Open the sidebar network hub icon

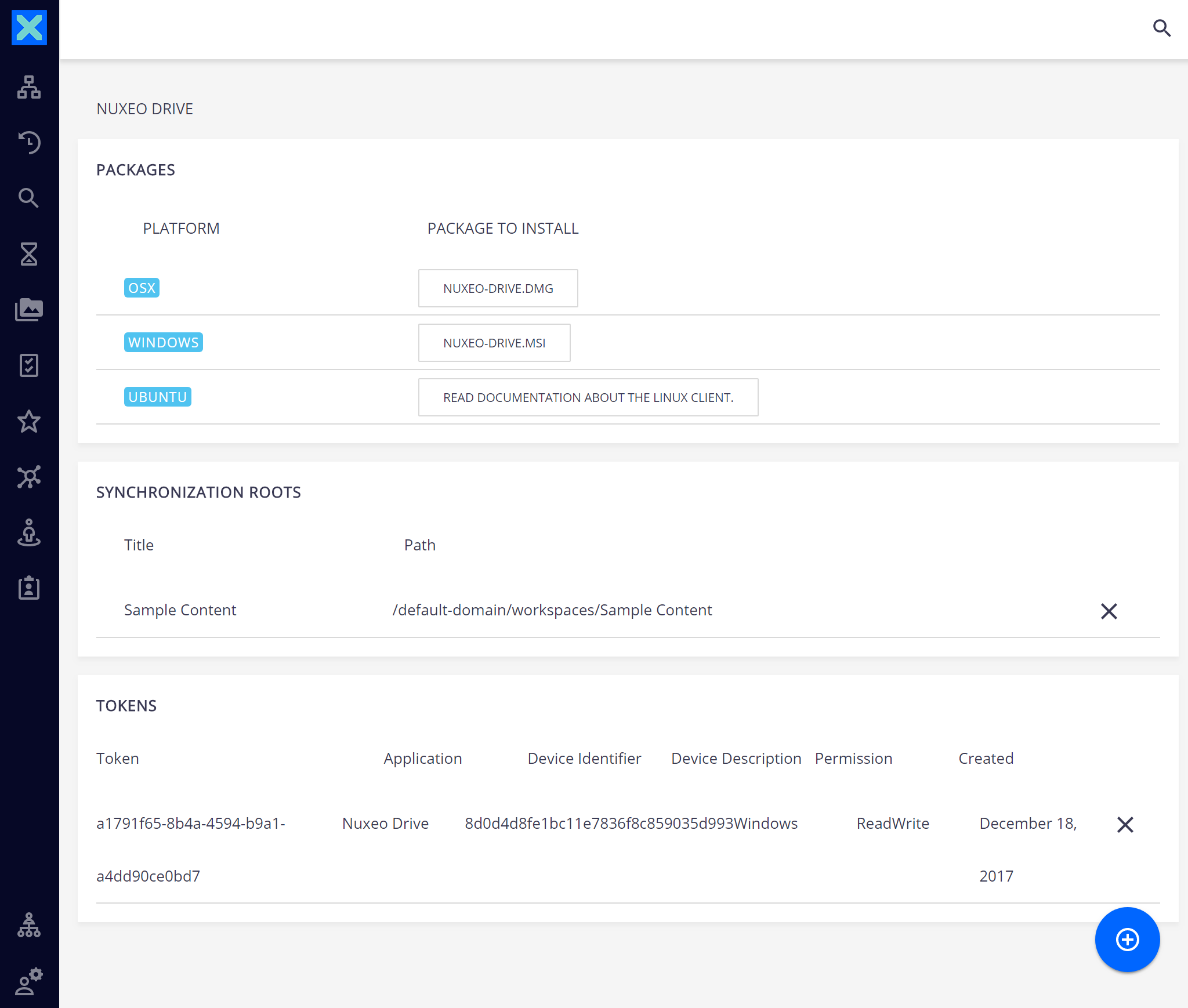pyautogui.click(x=29, y=477)
